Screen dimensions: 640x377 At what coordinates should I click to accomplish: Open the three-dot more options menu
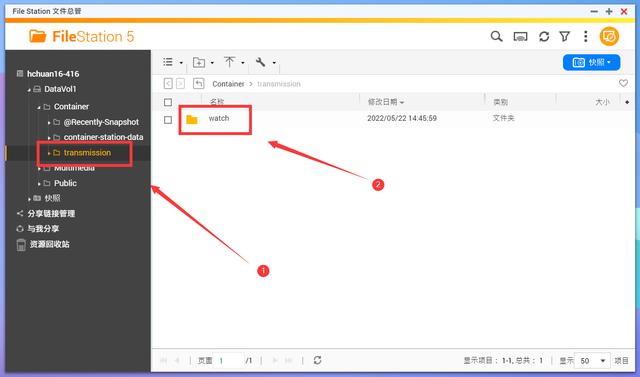pos(585,36)
